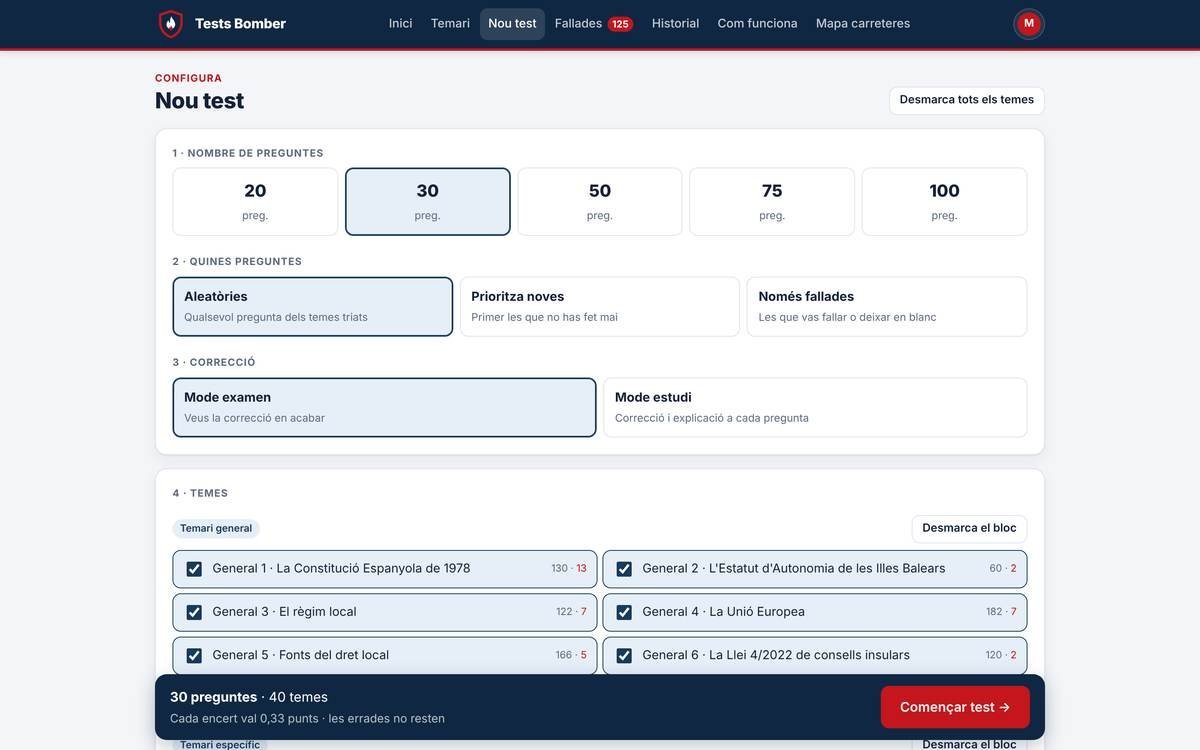Open the Temari section
The height and width of the screenshot is (750, 1200).
point(450,23)
